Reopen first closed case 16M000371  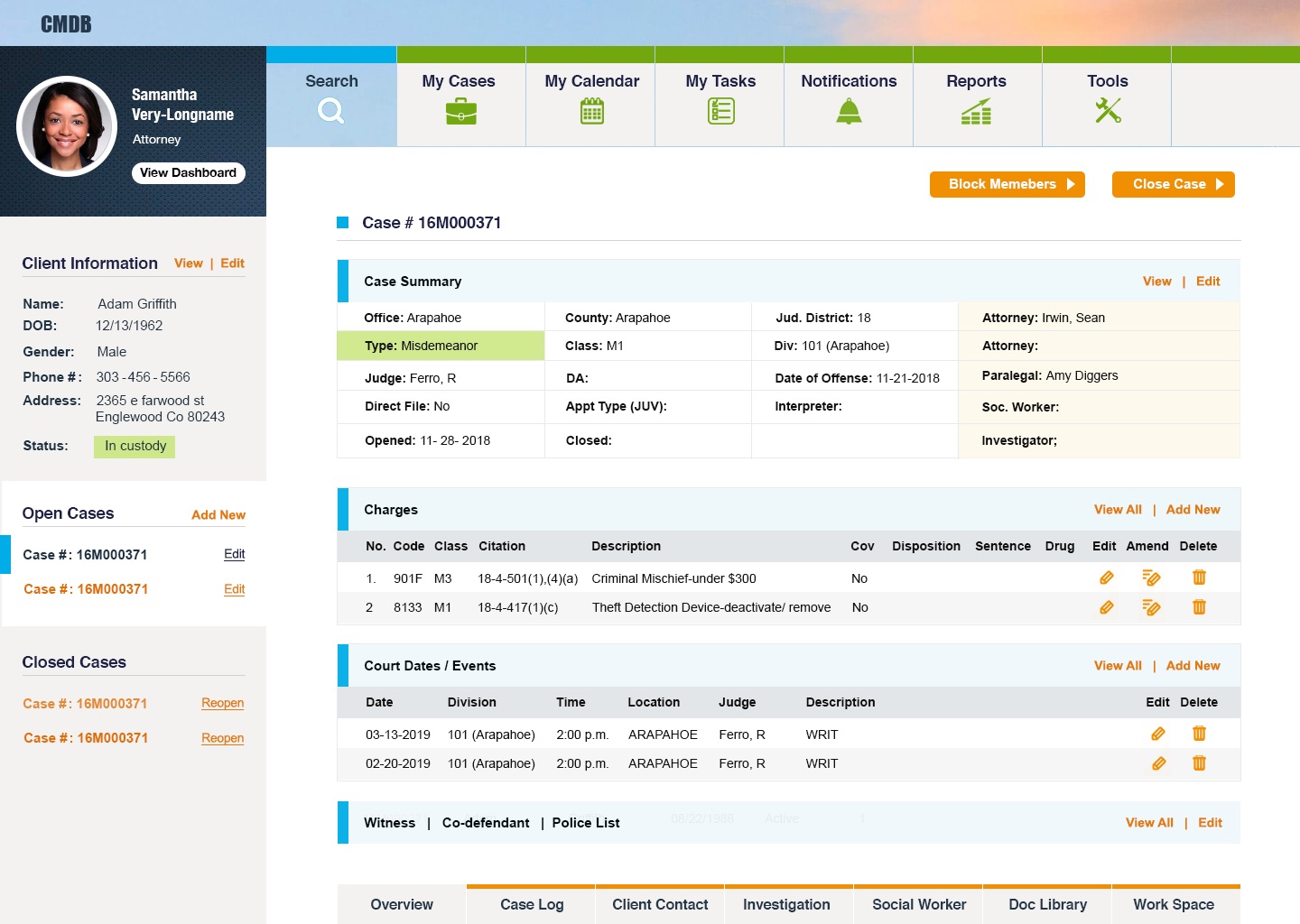(x=223, y=703)
